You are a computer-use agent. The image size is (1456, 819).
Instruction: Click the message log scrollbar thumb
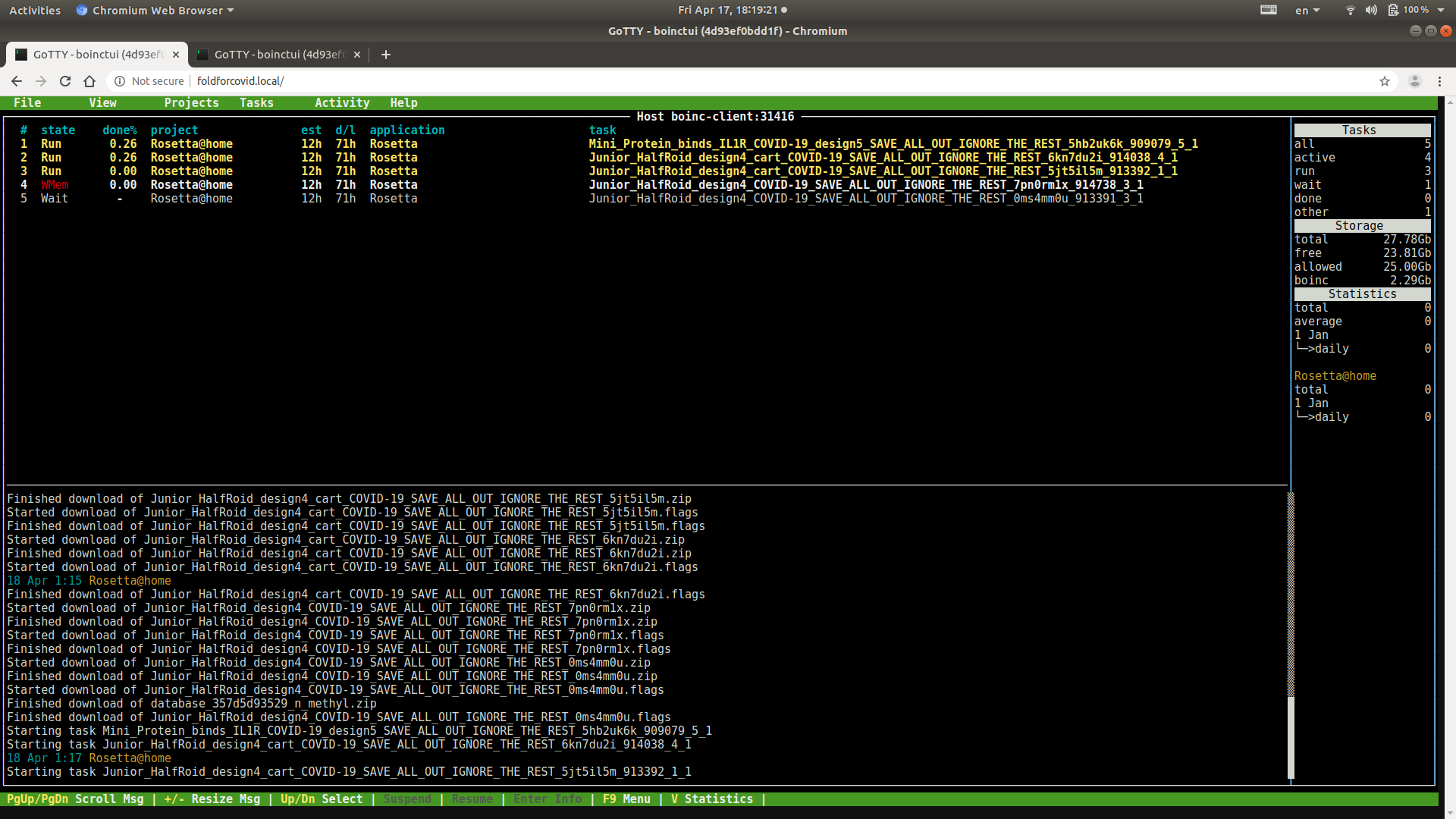pyautogui.click(x=1291, y=737)
